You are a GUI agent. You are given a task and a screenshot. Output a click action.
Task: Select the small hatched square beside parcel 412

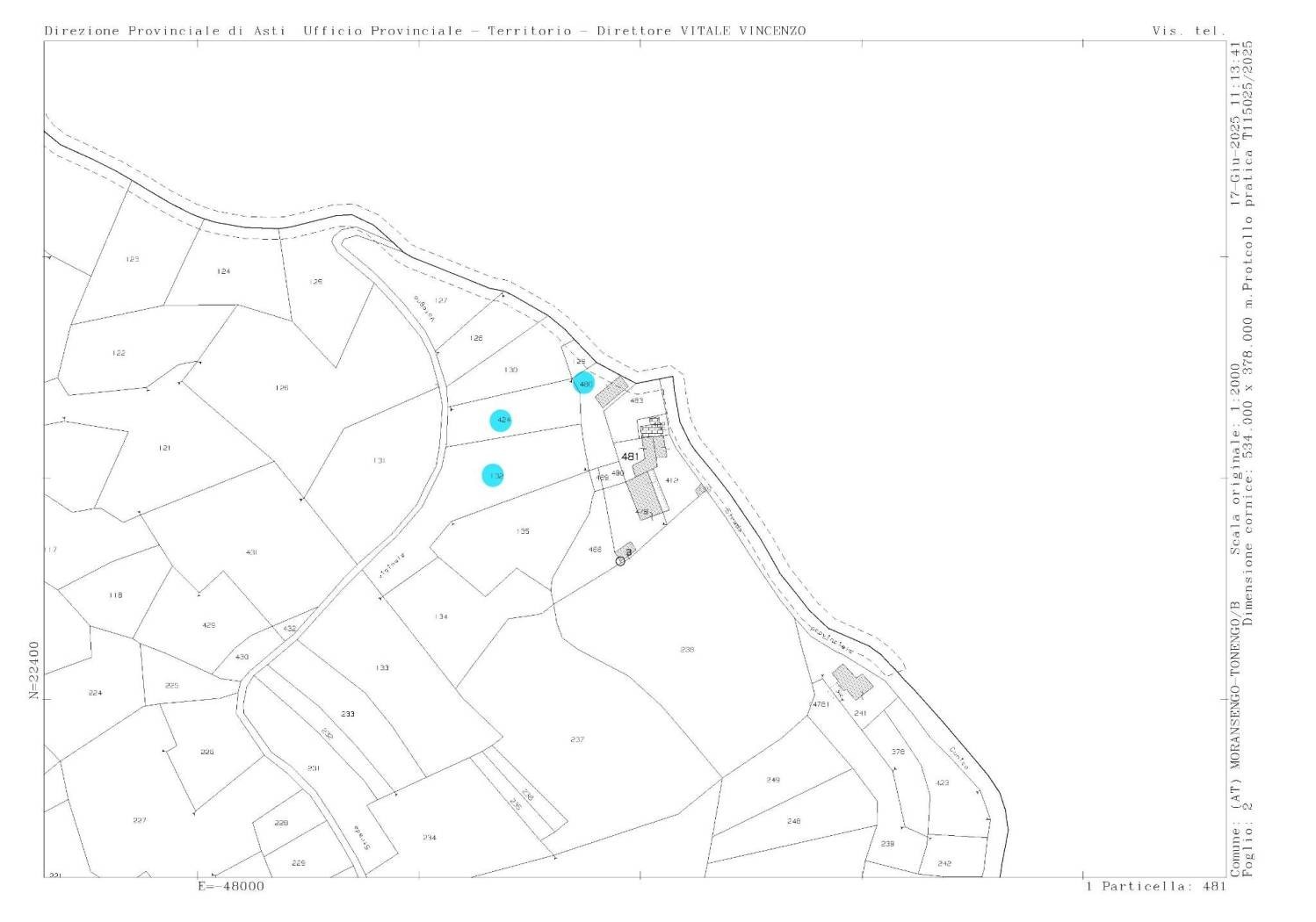(701, 489)
